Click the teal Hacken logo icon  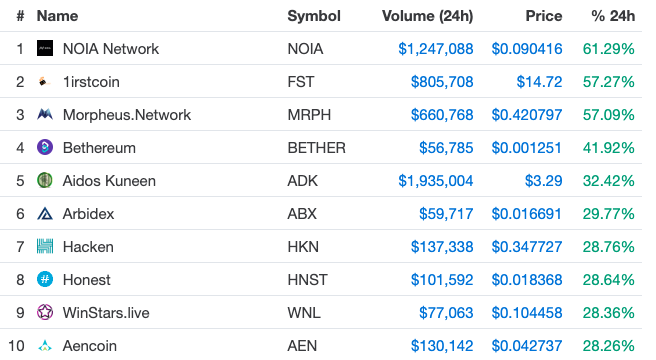pyautogui.click(x=45, y=247)
